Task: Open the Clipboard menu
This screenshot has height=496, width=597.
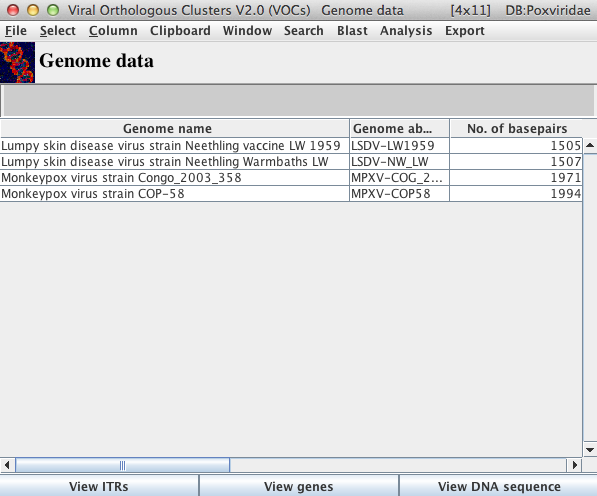Action: (180, 30)
